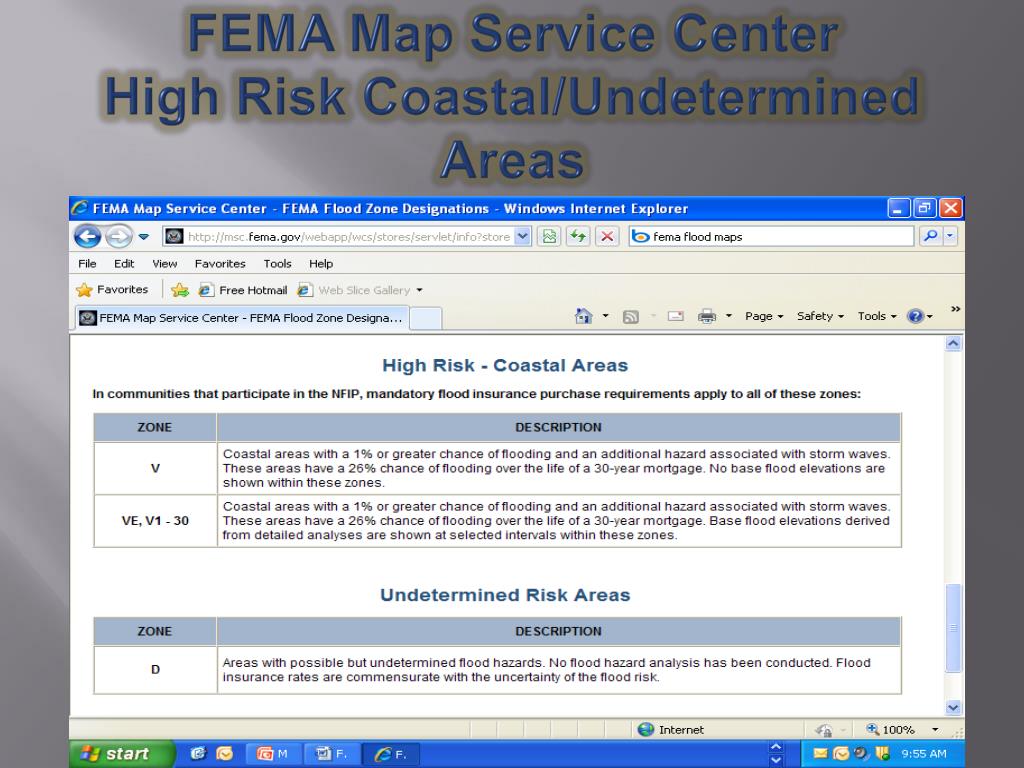Click the blue Help question mark icon
This screenshot has width=1024, height=768.
916,316
